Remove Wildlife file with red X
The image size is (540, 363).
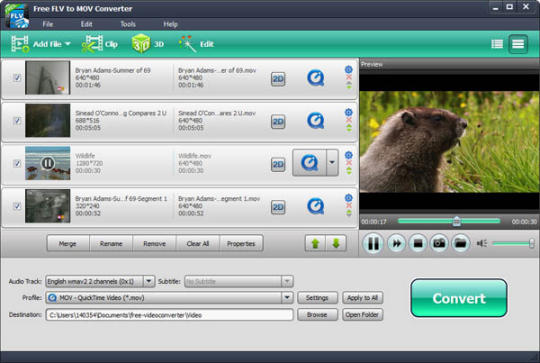tap(349, 163)
